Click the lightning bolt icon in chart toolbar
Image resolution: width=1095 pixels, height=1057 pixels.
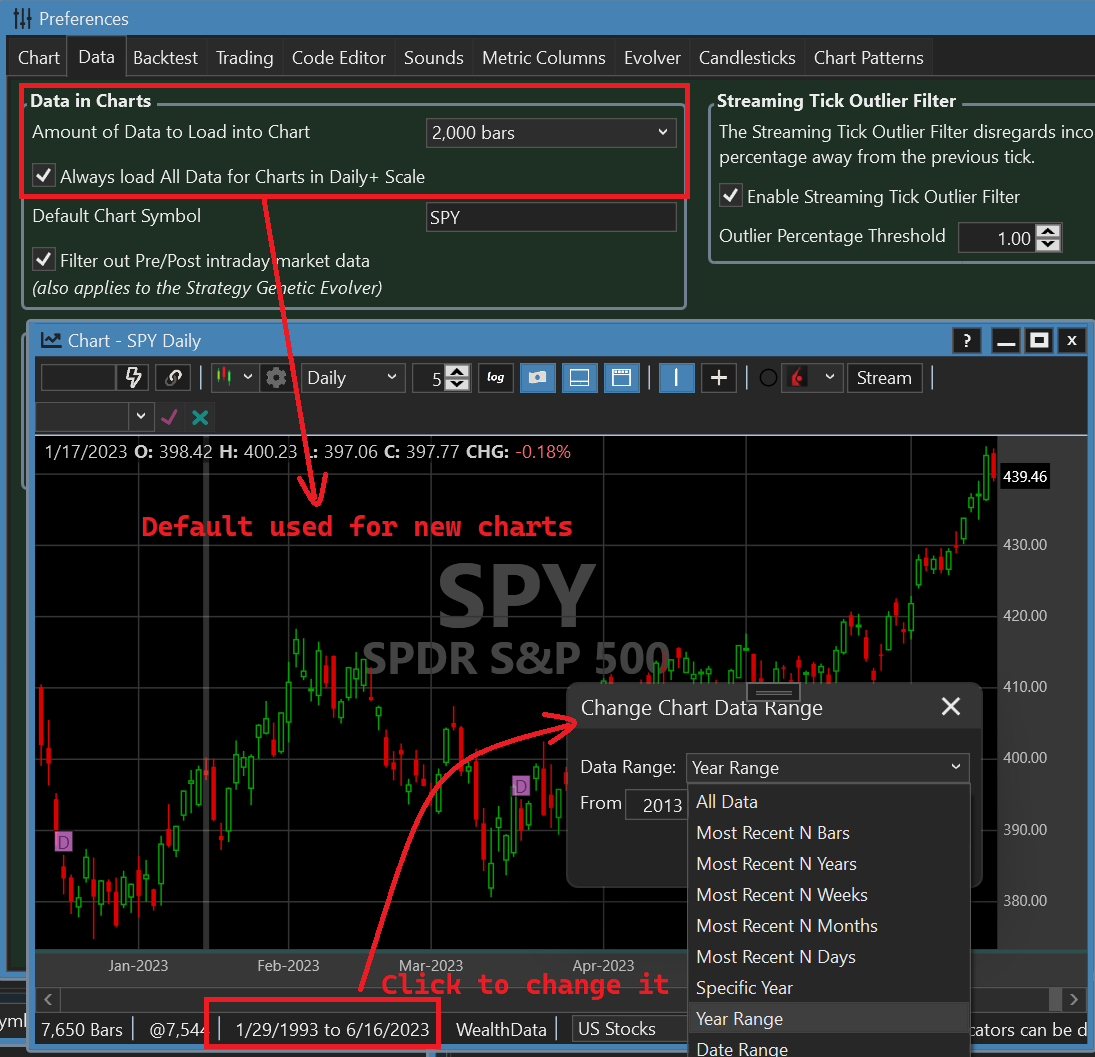click(132, 378)
